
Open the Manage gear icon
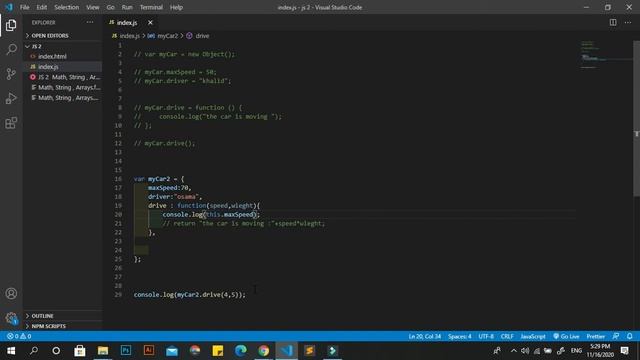[x=11, y=318]
